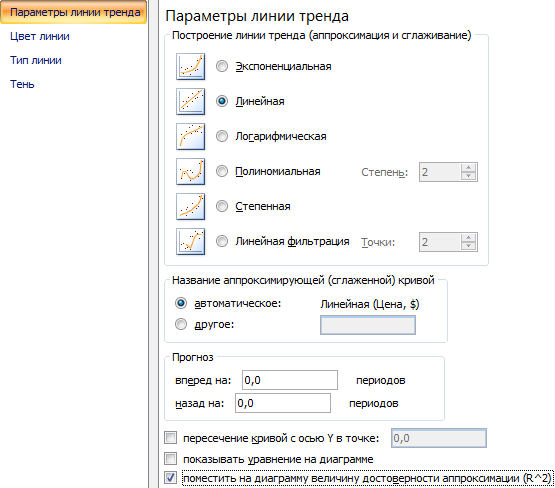Select the Экспоненциальная radio button

click(x=222, y=66)
